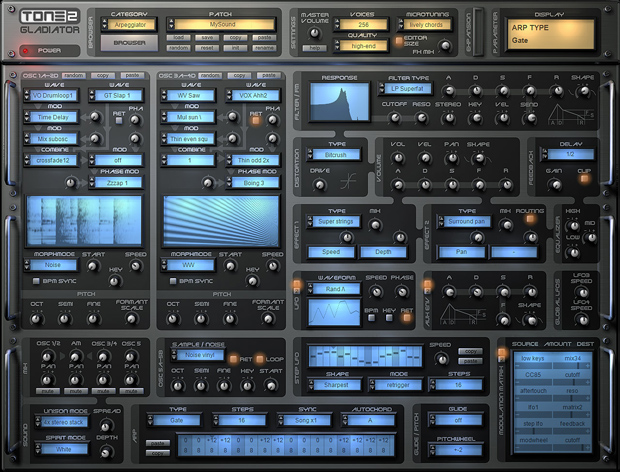Enable BPM Sync for OSC 1
The height and width of the screenshot is (472, 620).
coord(33,282)
